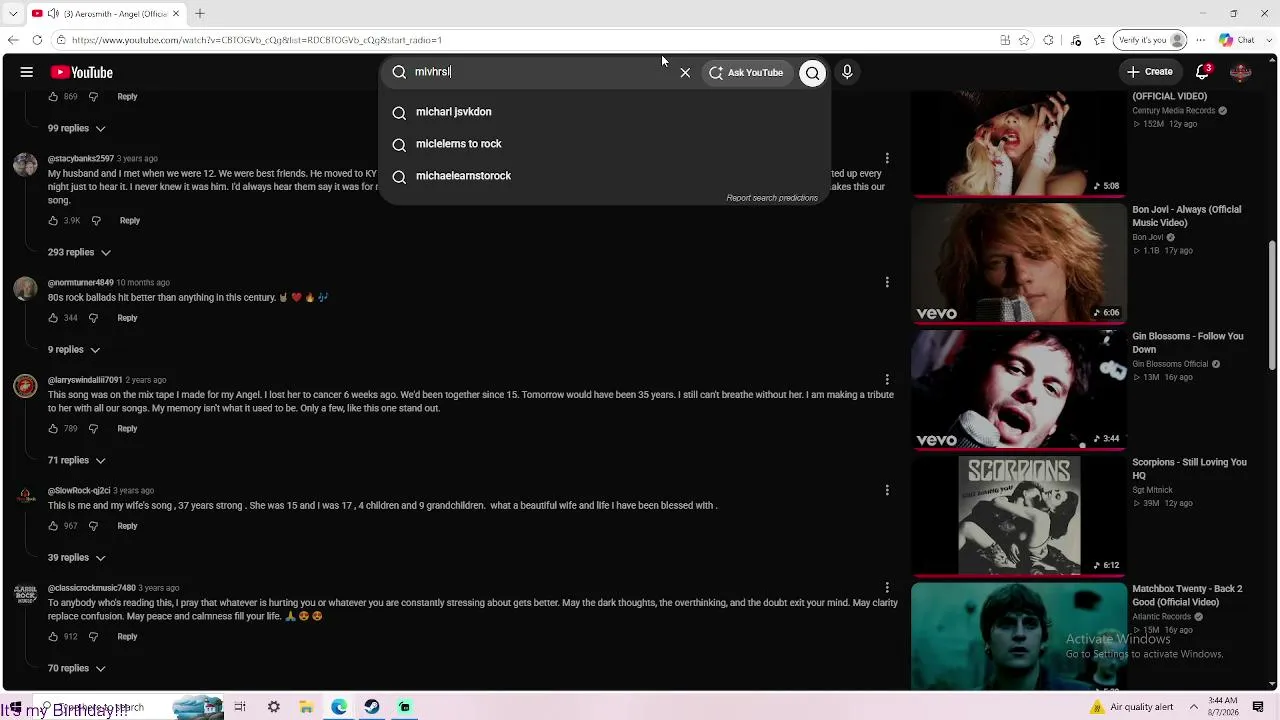Open options menu for classicrockmusic7480 comment
Screen dimensions: 1280x720
887,588
